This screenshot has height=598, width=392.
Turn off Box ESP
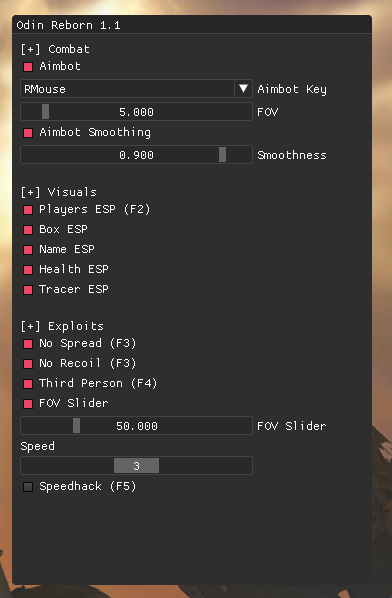pyautogui.click(x=28, y=230)
